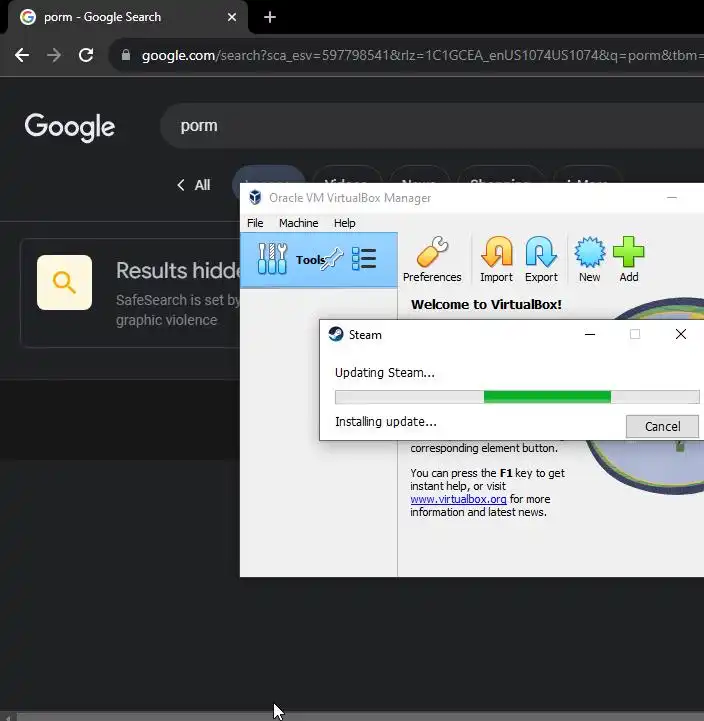Image resolution: width=704 pixels, height=721 pixels.
Task: Click the Export appliance button
Action: [541, 260]
